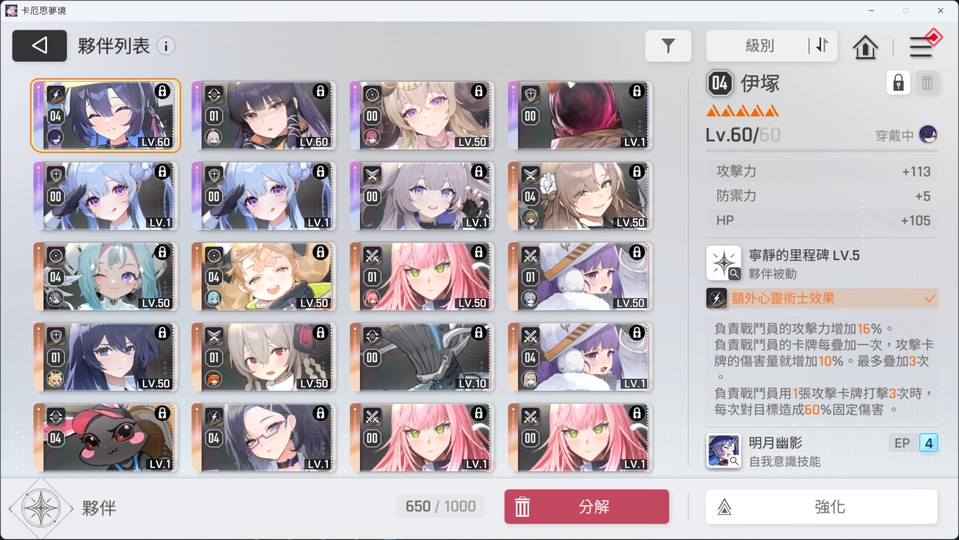Open the hamburger menu with red badge
Image resolution: width=959 pixels, height=540 pixels.
tap(921, 46)
